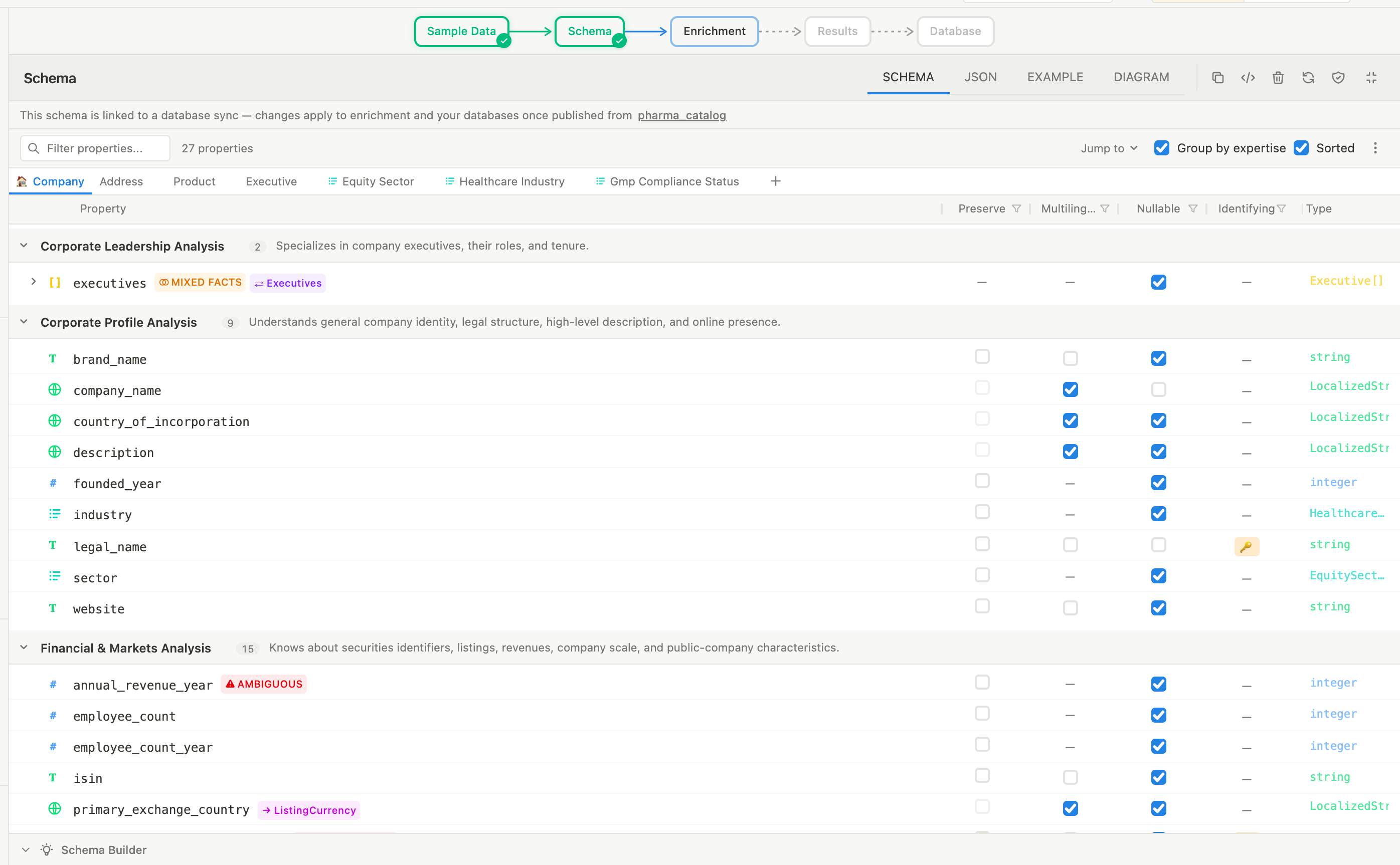Click the Identifying column filter icon

point(1281,209)
